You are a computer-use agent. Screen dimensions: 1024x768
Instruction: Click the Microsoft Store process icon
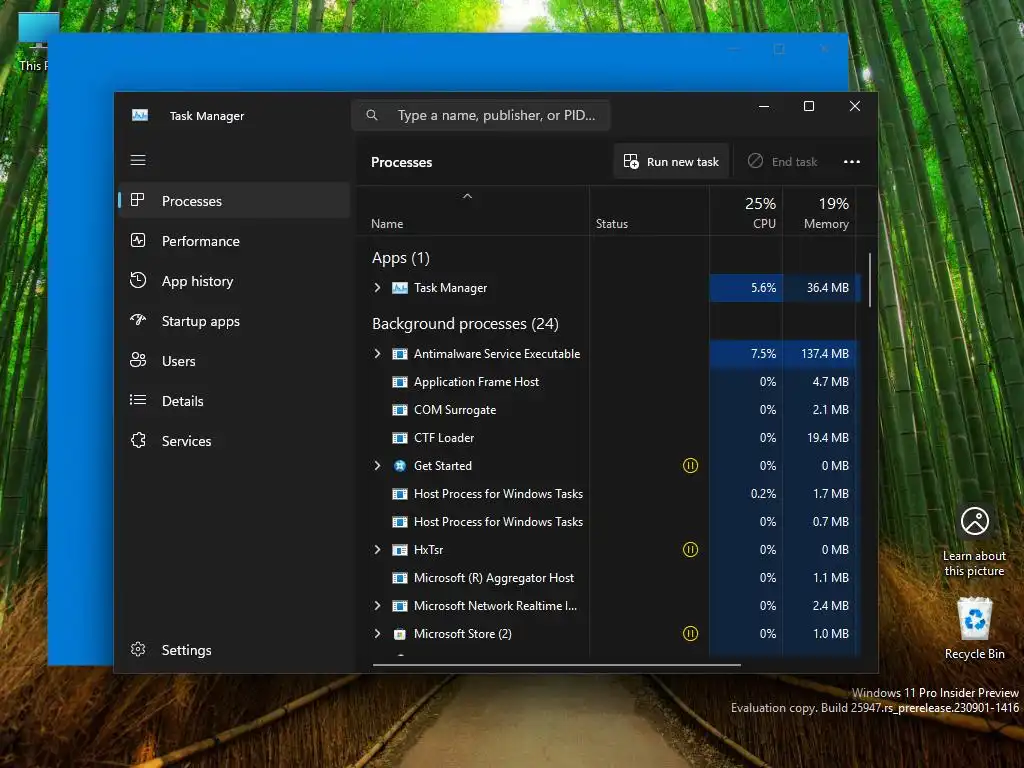(x=400, y=633)
